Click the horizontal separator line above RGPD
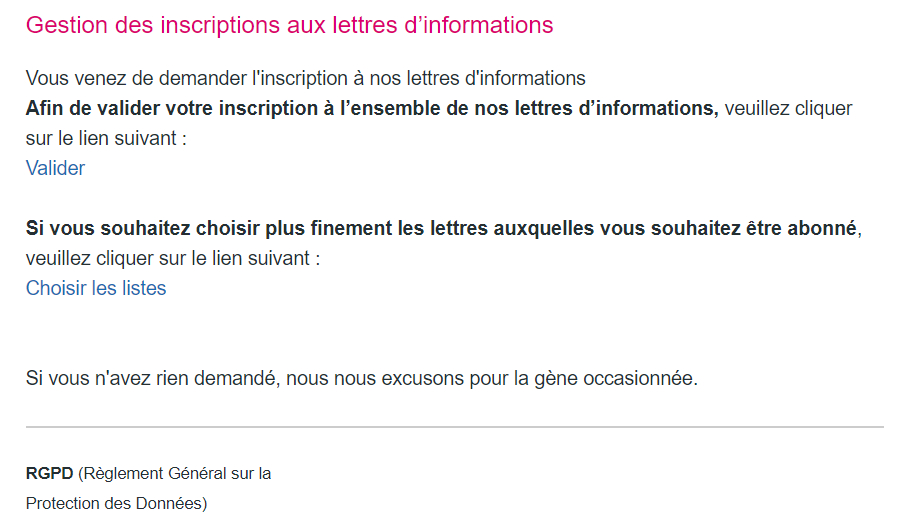 (x=455, y=427)
